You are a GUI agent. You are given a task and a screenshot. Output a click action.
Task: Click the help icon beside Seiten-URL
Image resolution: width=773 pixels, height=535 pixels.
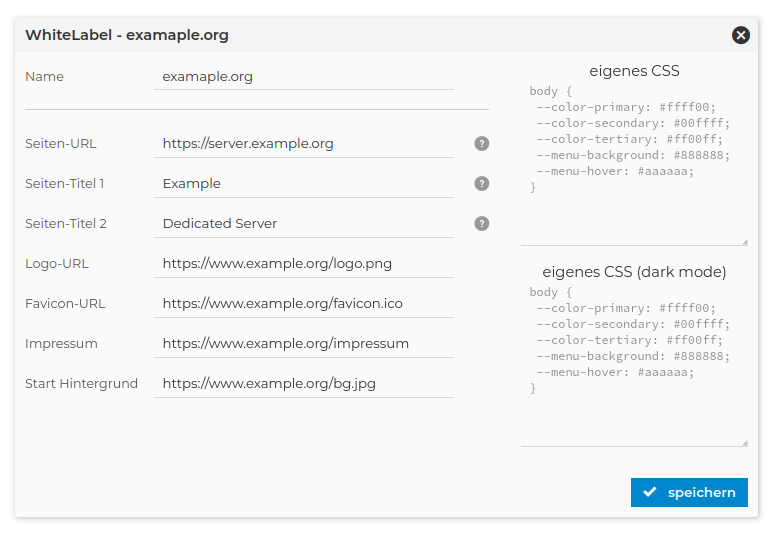pyautogui.click(x=481, y=143)
